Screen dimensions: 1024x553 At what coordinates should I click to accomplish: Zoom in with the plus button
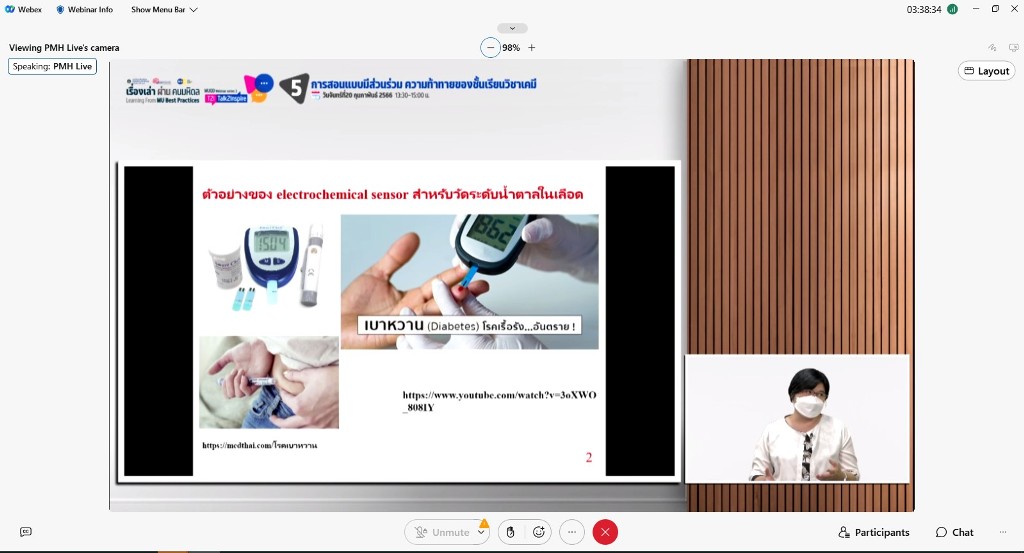pos(532,47)
